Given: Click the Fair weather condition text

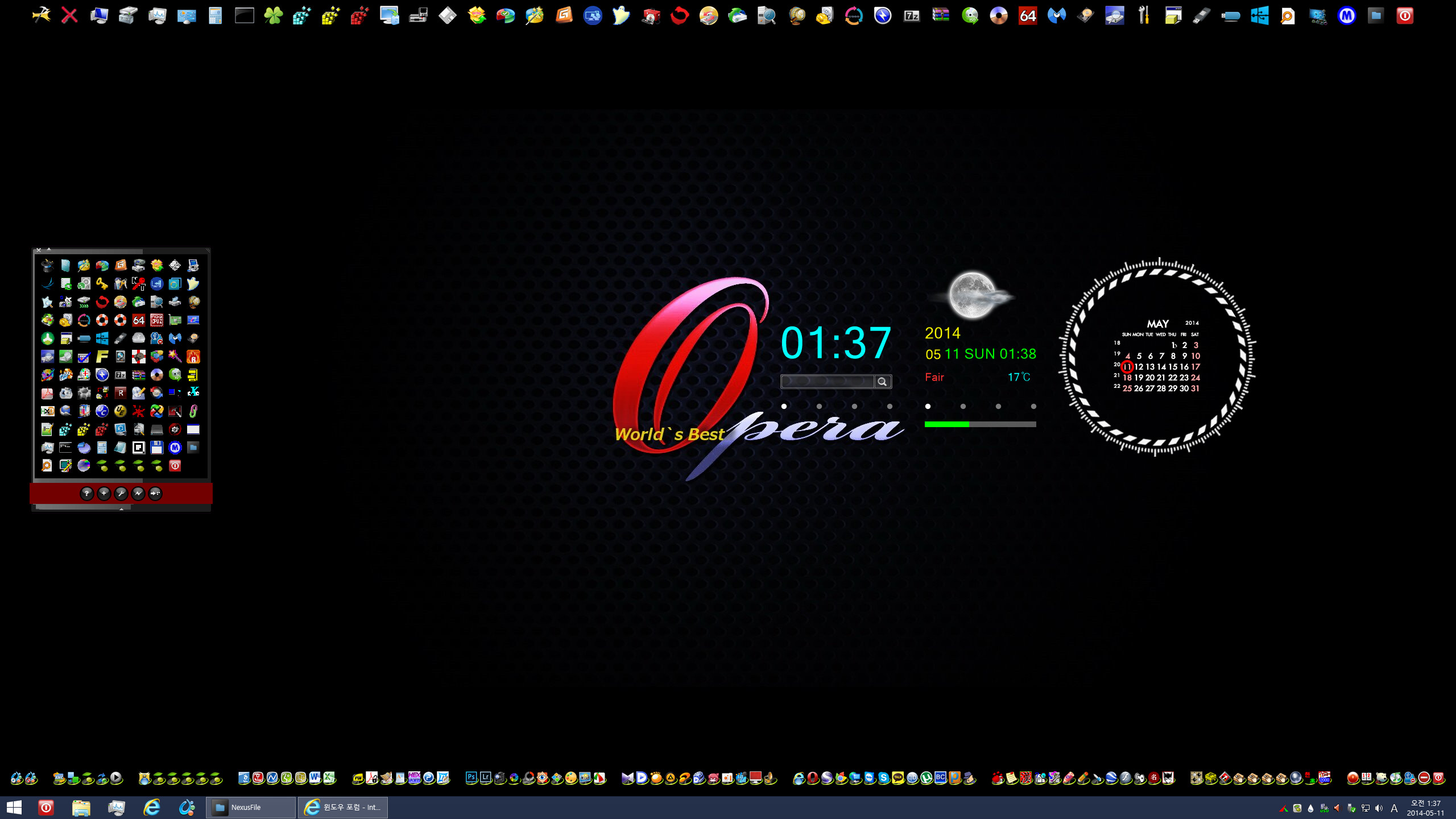Looking at the screenshot, I should [x=934, y=377].
